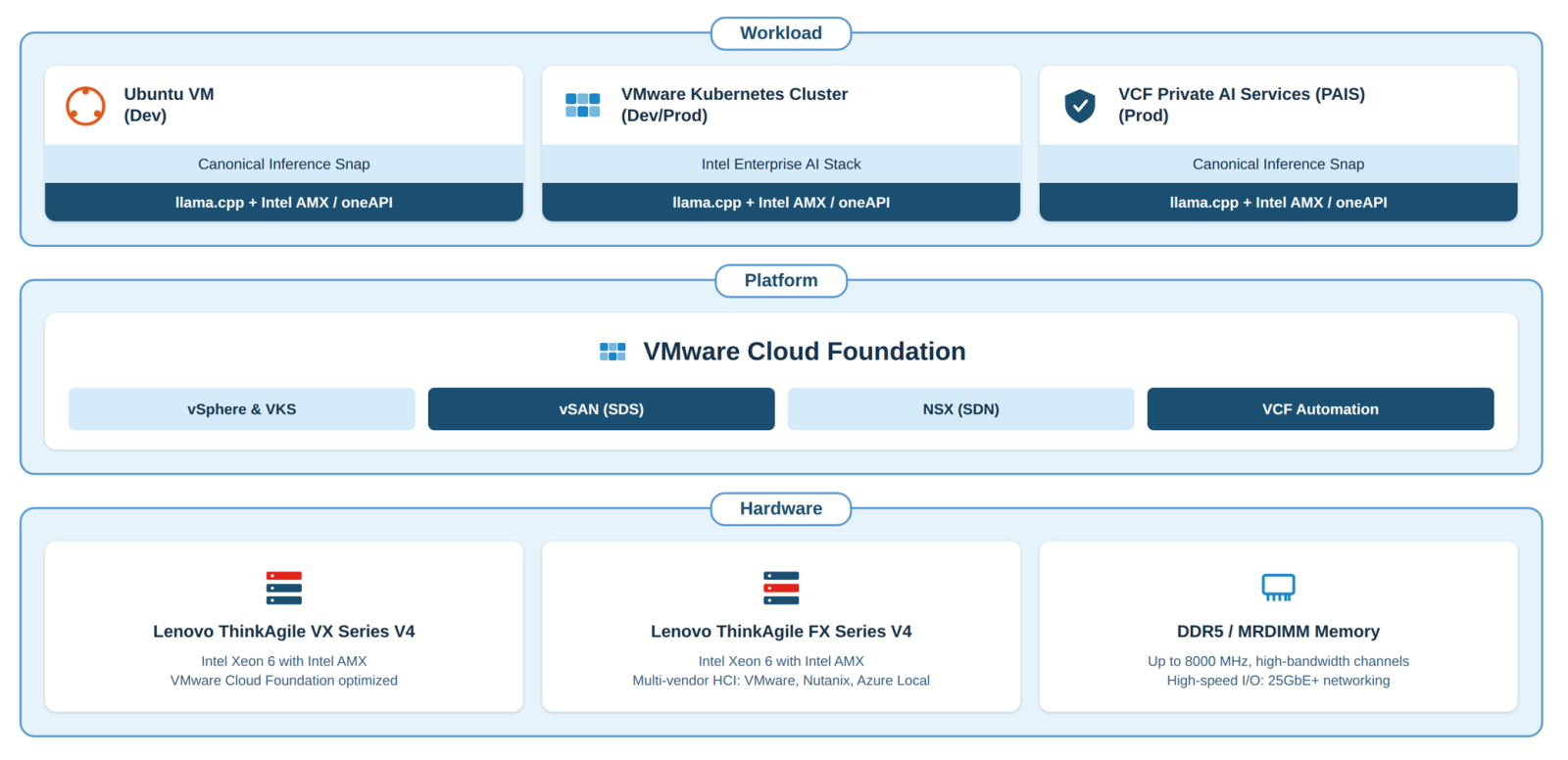Click Lenovo ThinkAgile FX Series V4 heading

click(781, 632)
